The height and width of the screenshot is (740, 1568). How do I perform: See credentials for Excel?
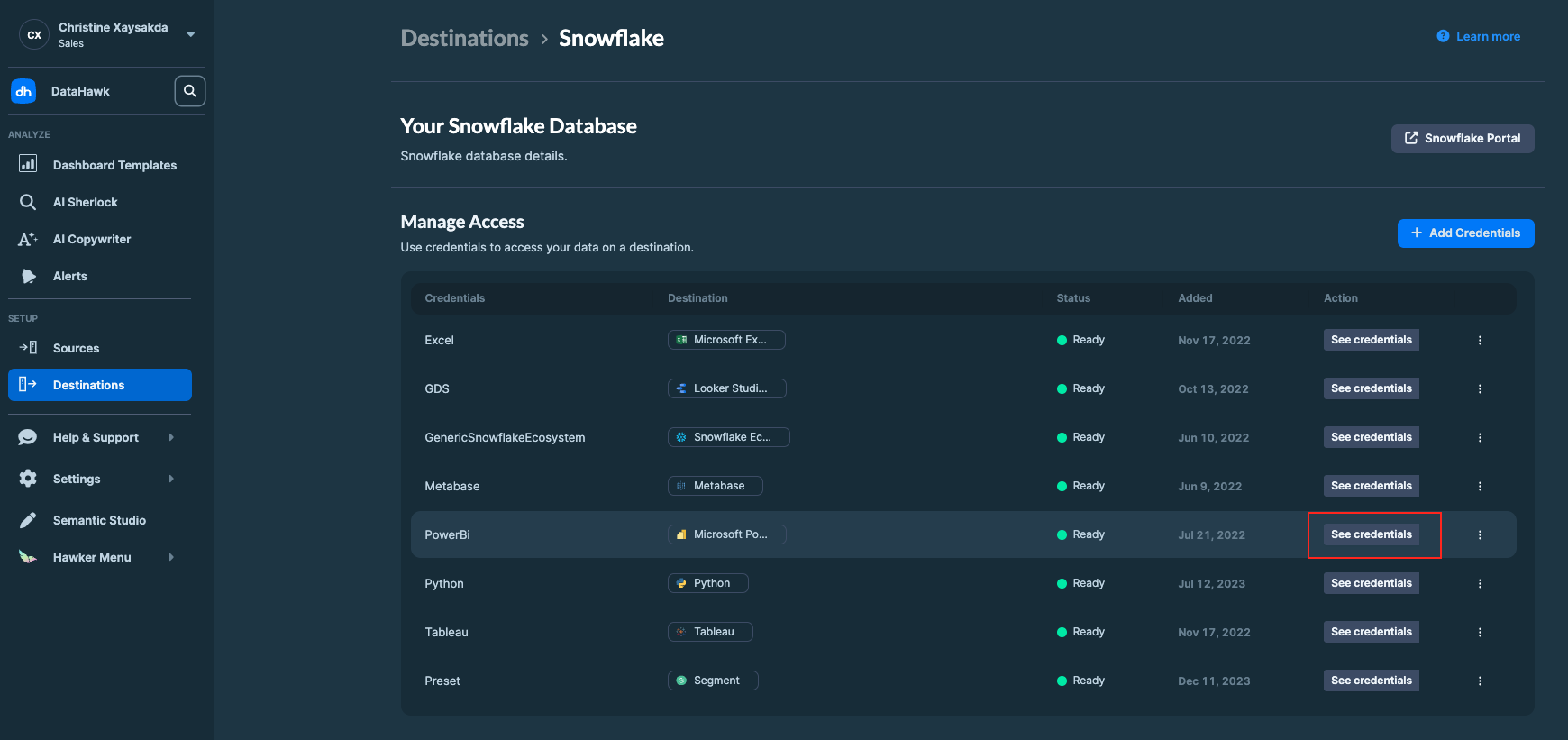coord(1372,340)
